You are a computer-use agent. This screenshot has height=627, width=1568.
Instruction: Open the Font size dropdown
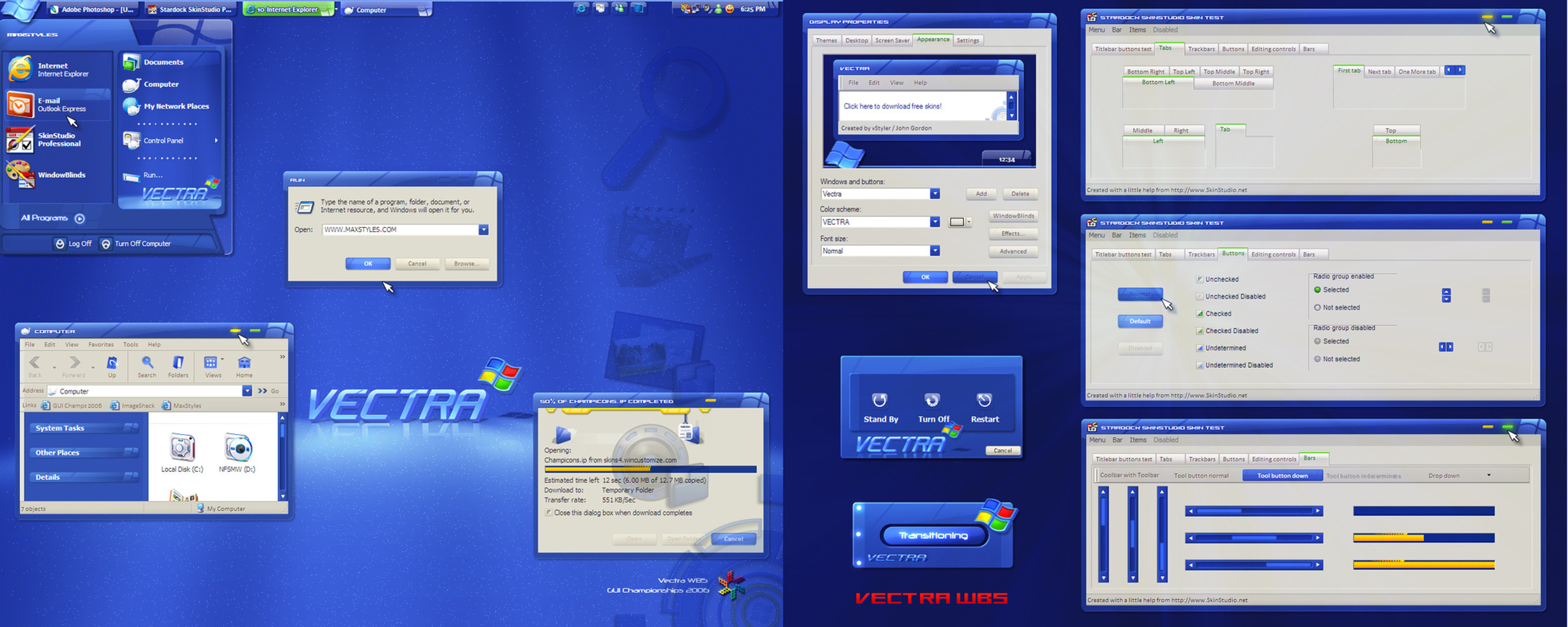click(935, 251)
